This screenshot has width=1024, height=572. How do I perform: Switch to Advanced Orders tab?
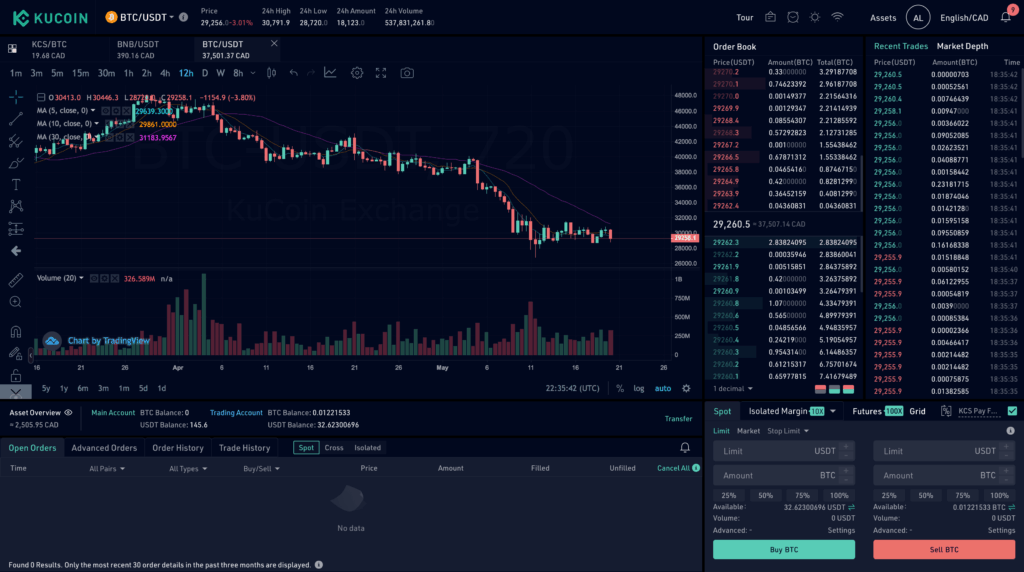point(104,448)
